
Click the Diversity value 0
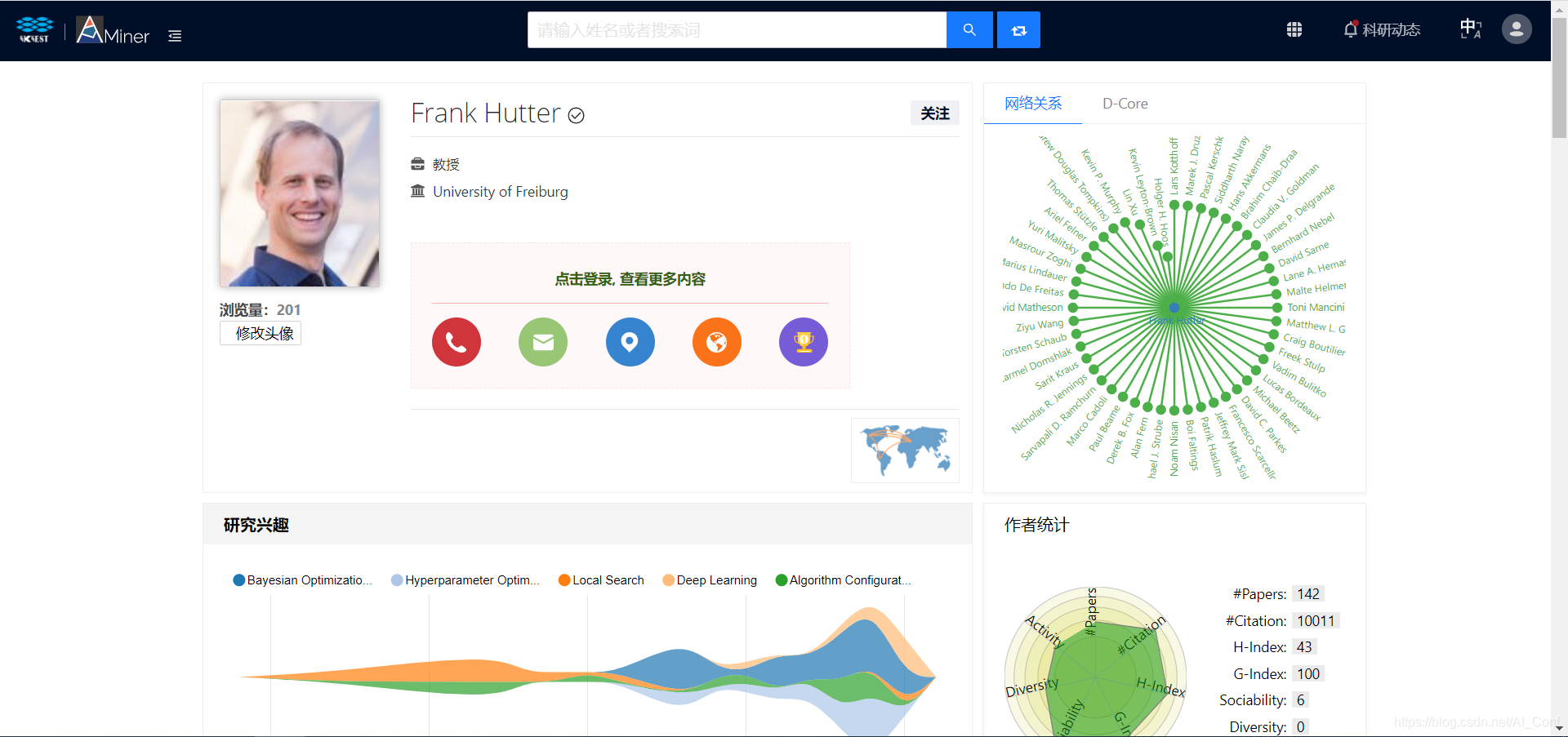(x=1301, y=727)
